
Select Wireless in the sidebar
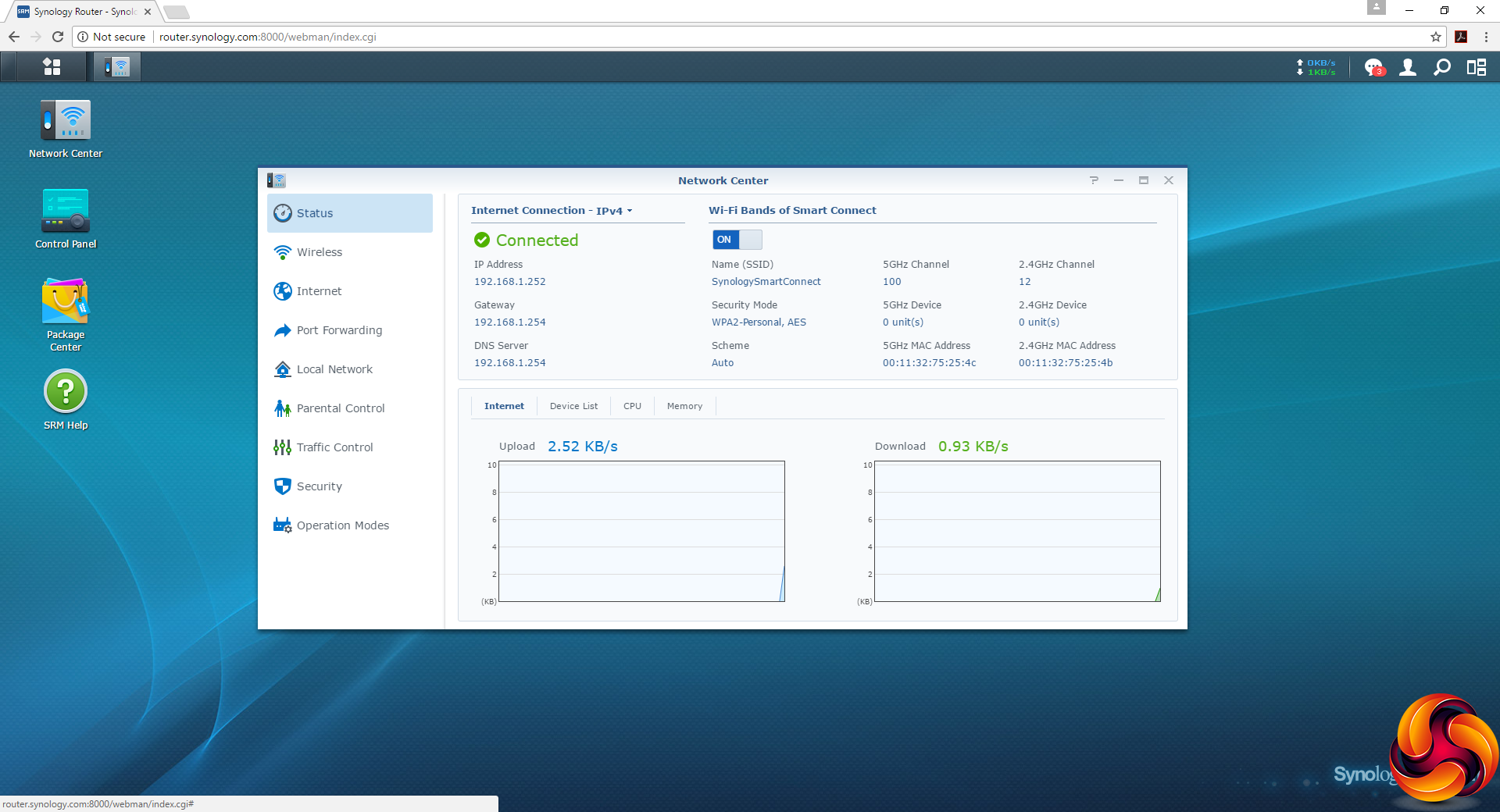pyautogui.click(x=320, y=251)
